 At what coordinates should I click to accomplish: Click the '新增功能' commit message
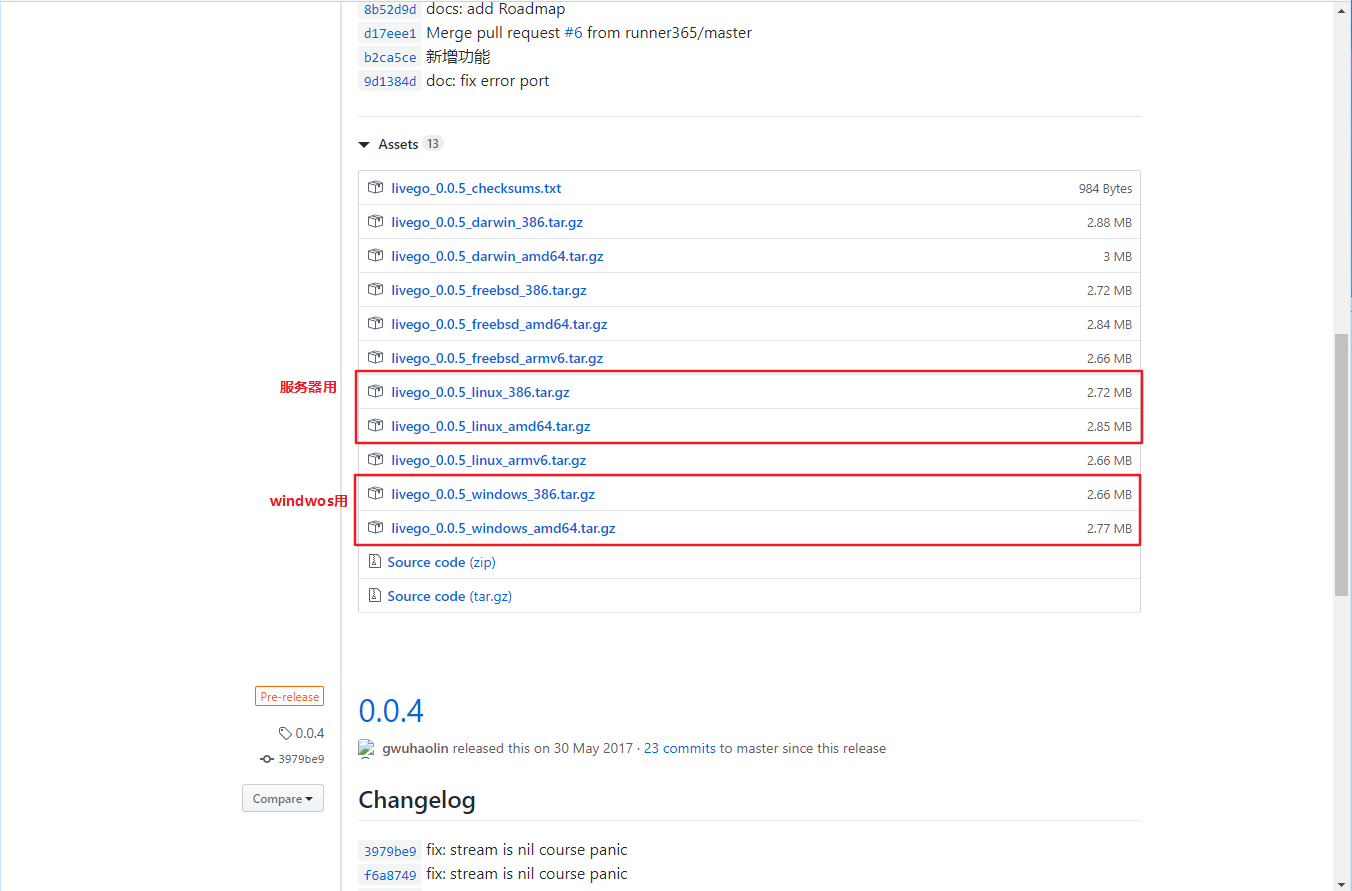(x=458, y=57)
